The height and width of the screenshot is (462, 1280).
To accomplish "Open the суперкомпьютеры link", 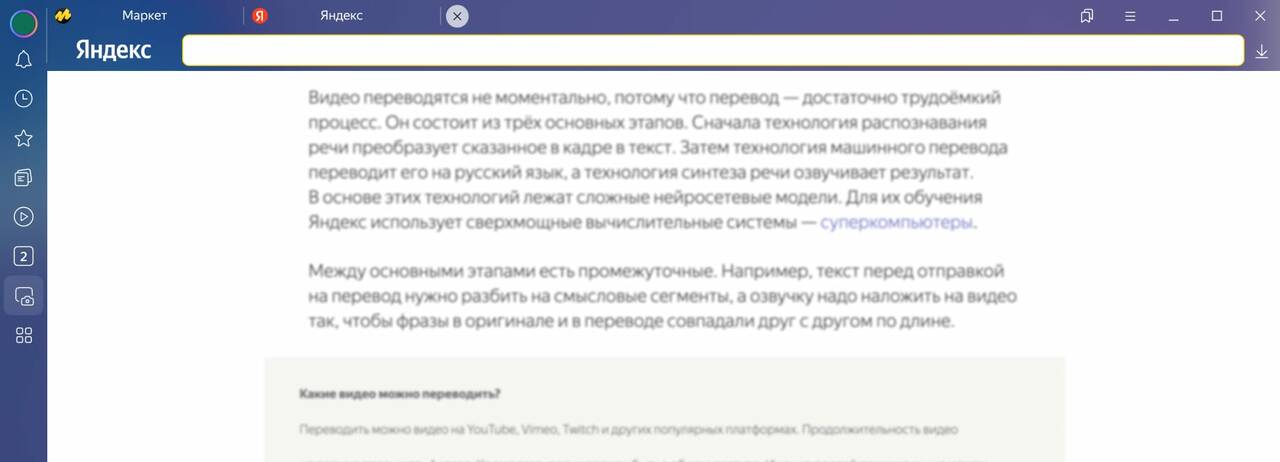I will tap(896, 223).
